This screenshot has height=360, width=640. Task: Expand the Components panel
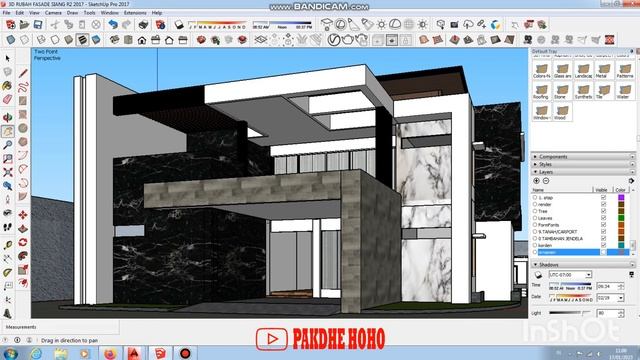coord(583,157)
